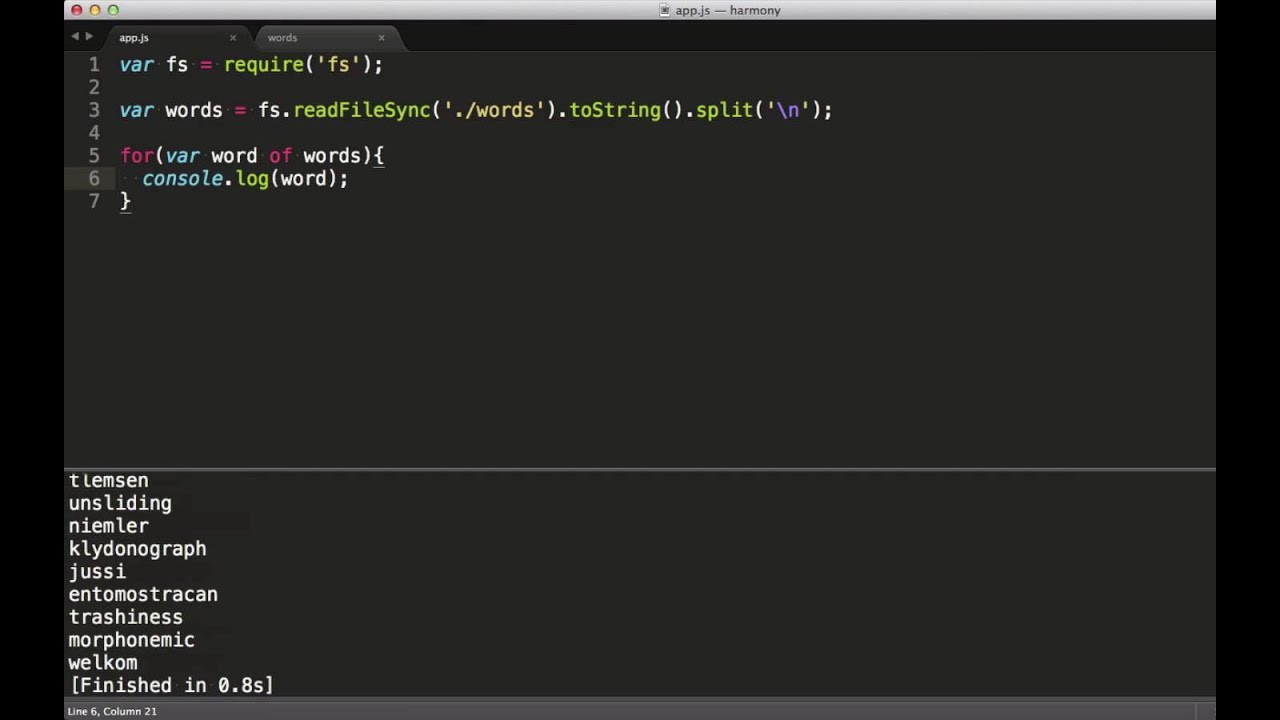This screenshot has width=1280, height=720.
Task: Click line number 1 in the gutter
Action: [x=94, y=64]
